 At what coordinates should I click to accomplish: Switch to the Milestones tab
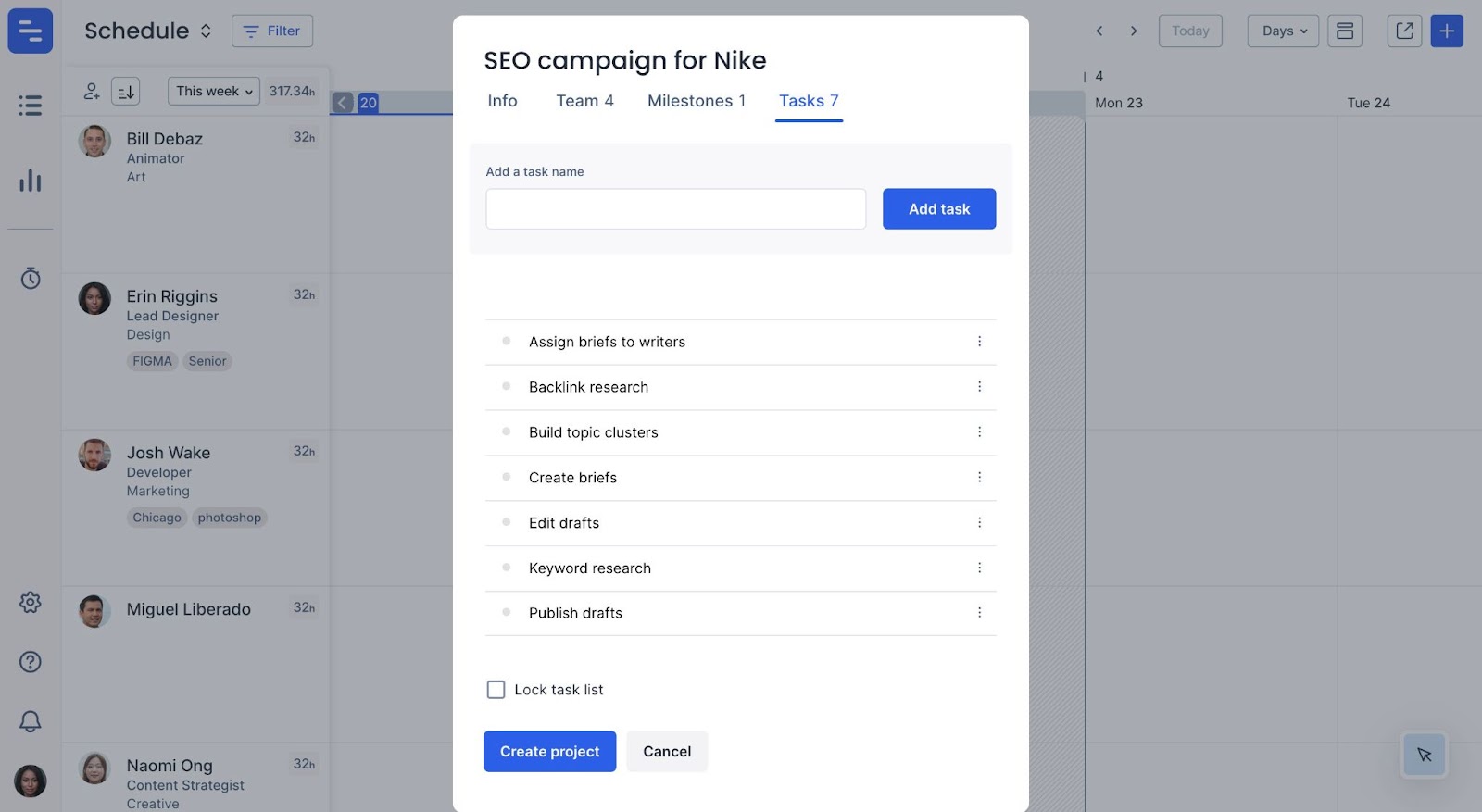click(696, 101)
